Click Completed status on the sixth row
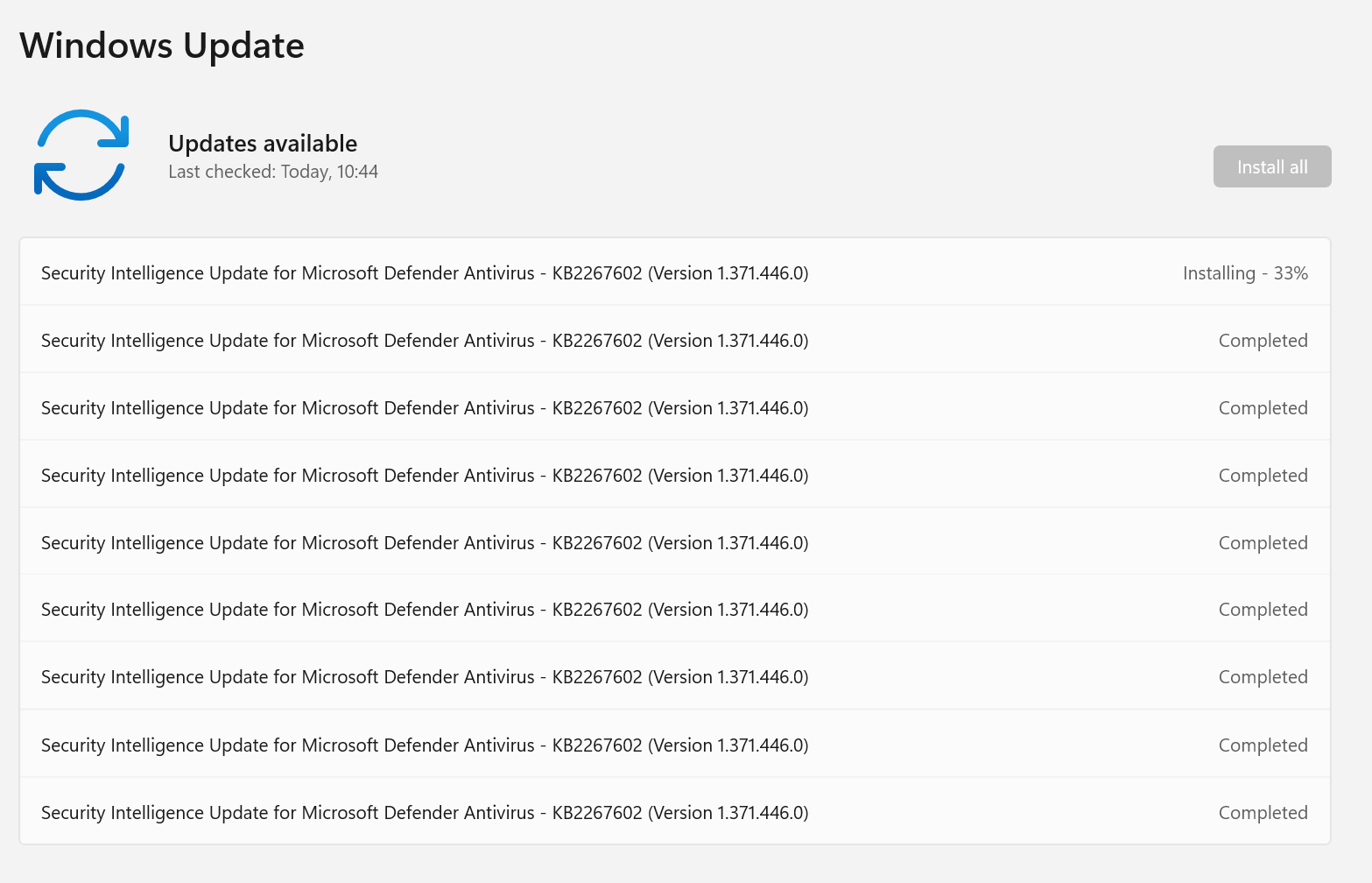1372x883 pixels. [x=1263, y=610]
